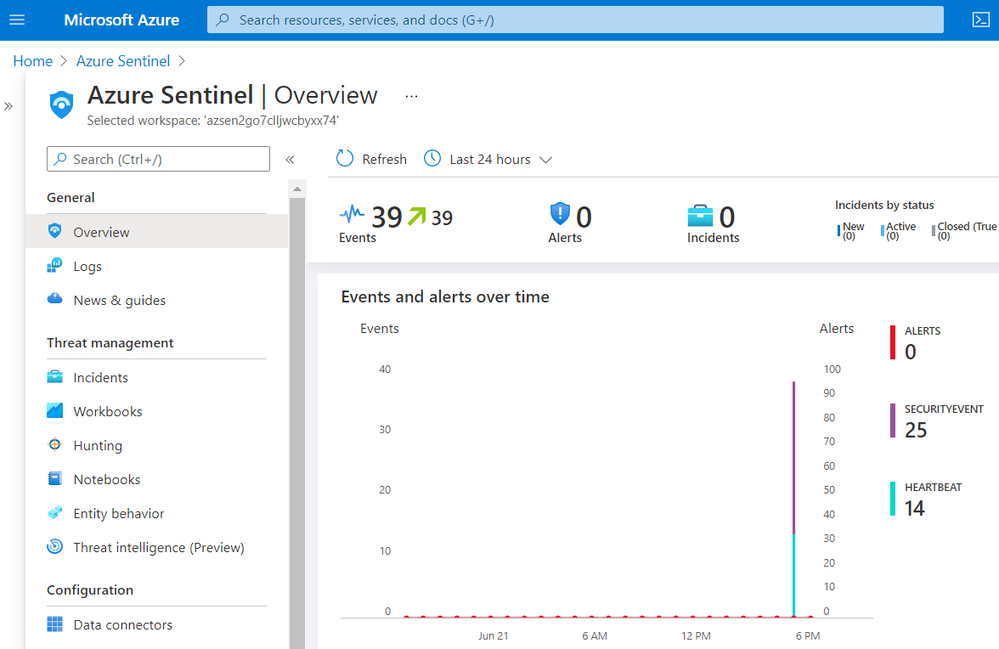Click the chevron after Azure Sentinel breadcrumb
Viewport: 999px width, 649px height.
pos(182,61)
